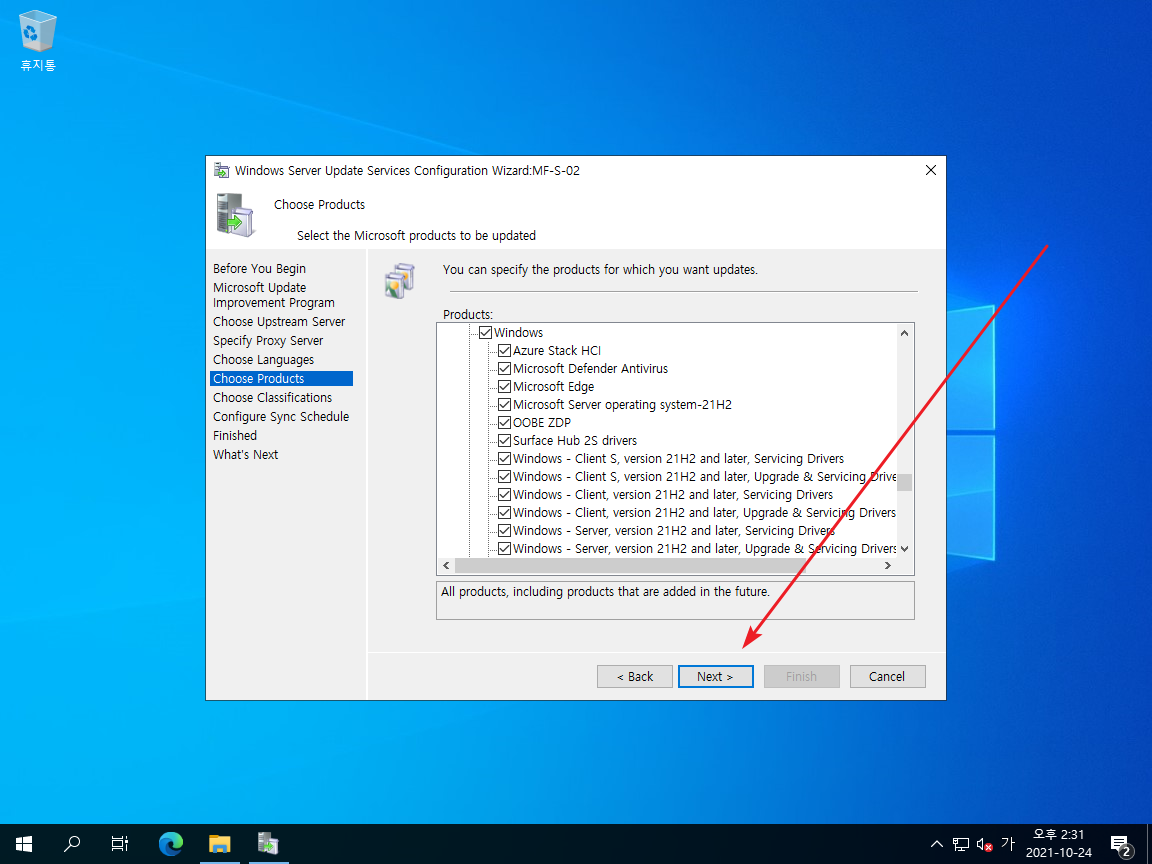Open Task View from taskbar
The height and width of the screenshot is (864, 1152).
[120, 843]
